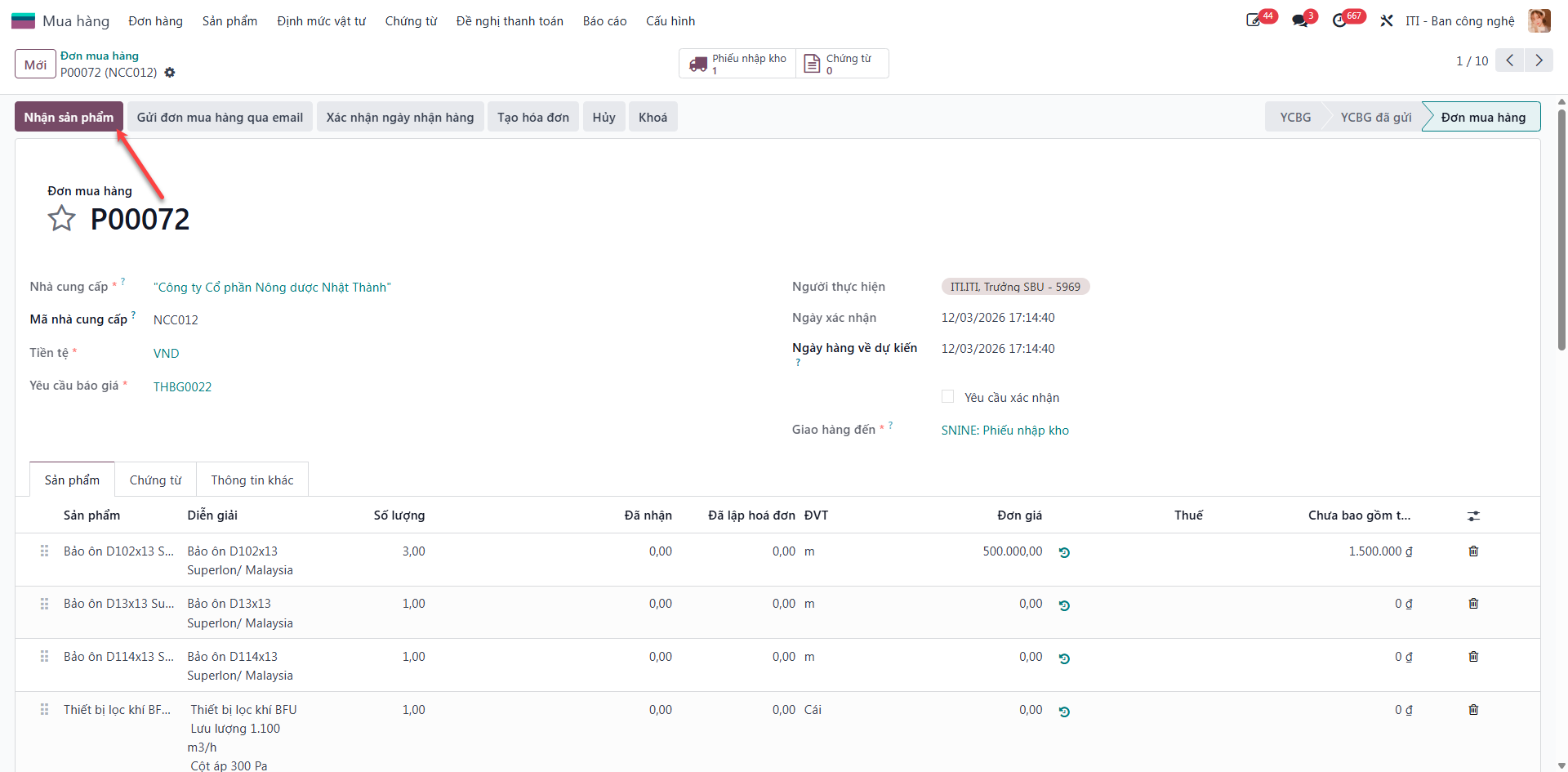
Task: Switch to the Thông tin khác tab
Action: [252, 480]
